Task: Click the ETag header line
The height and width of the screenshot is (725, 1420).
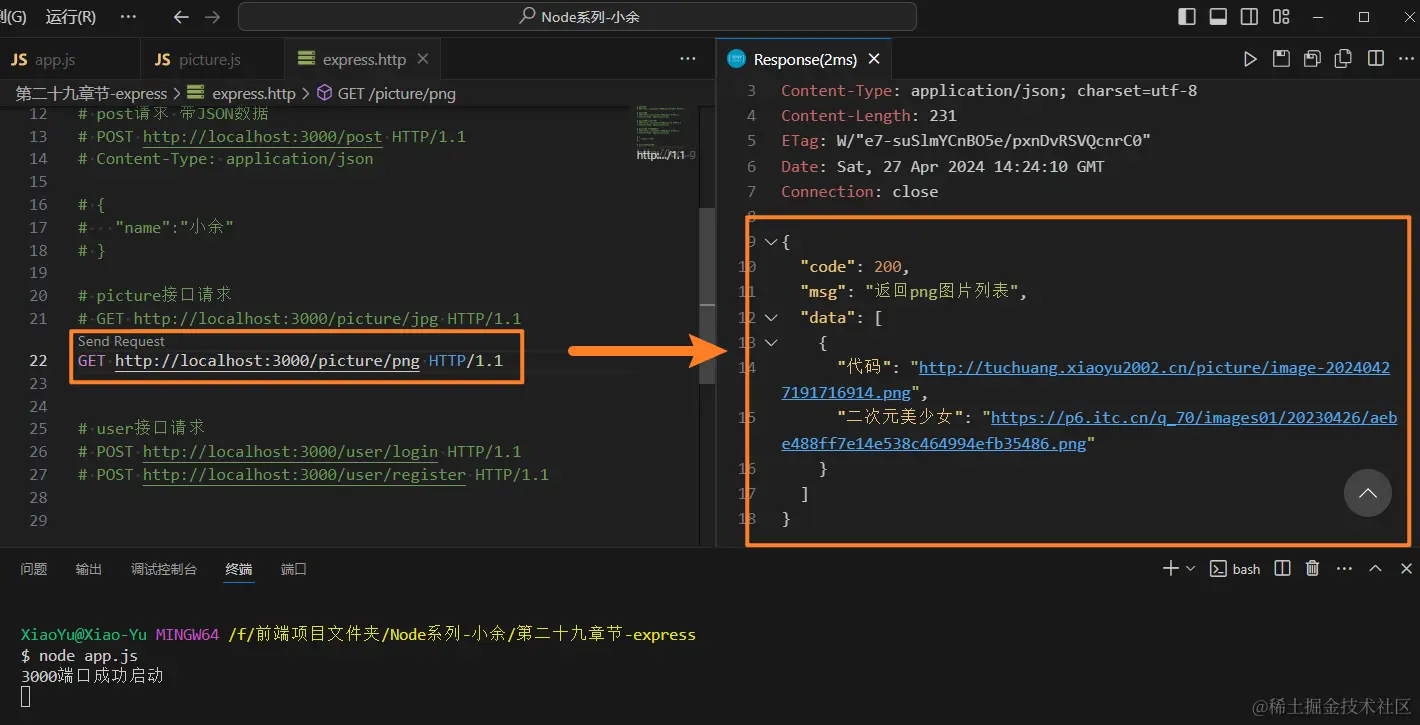Action: (x=966, y=141)
